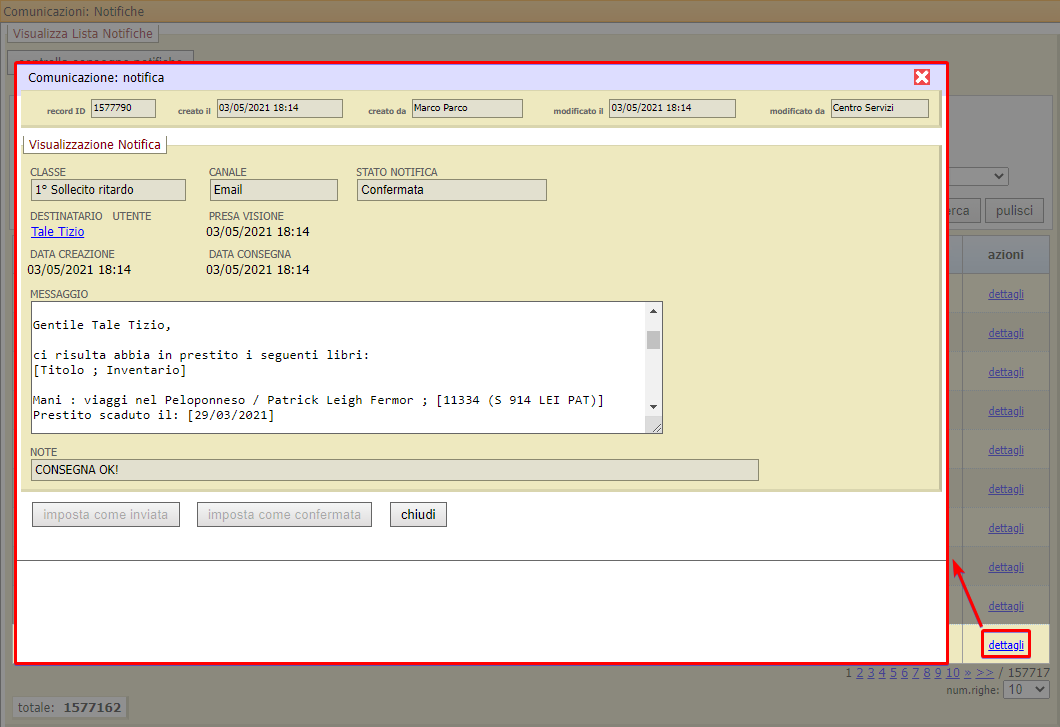This screenshot has height=727, width=1060.
Task: Click inside the NOTE field
Action: [x=394, y=470]
